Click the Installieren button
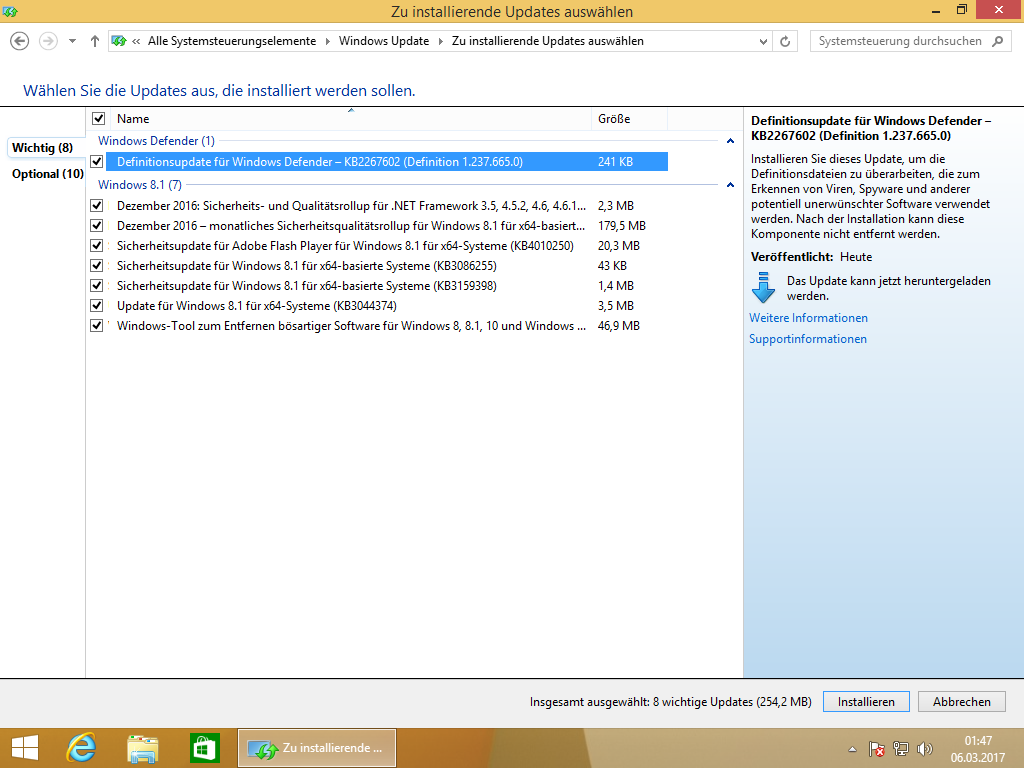This screenshot has height=768, width=1024. tap(866, 701)
